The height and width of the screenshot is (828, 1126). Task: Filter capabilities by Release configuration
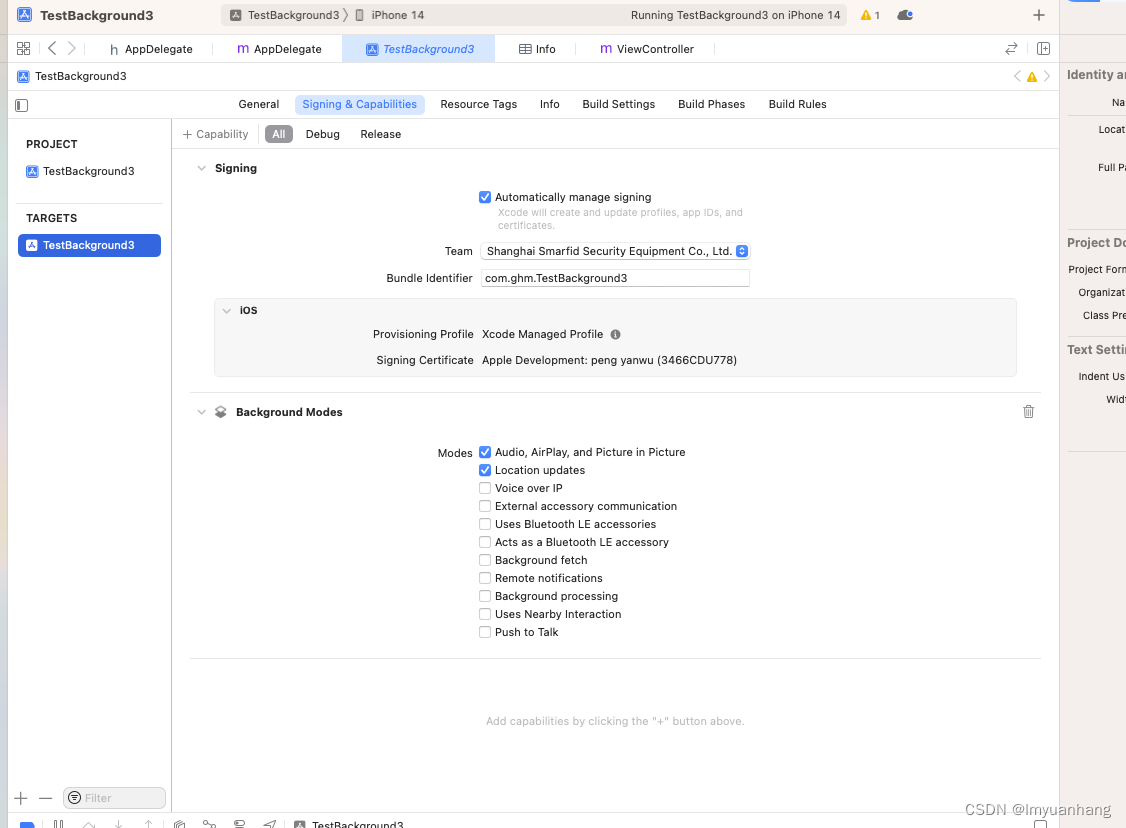click(381, 134)
